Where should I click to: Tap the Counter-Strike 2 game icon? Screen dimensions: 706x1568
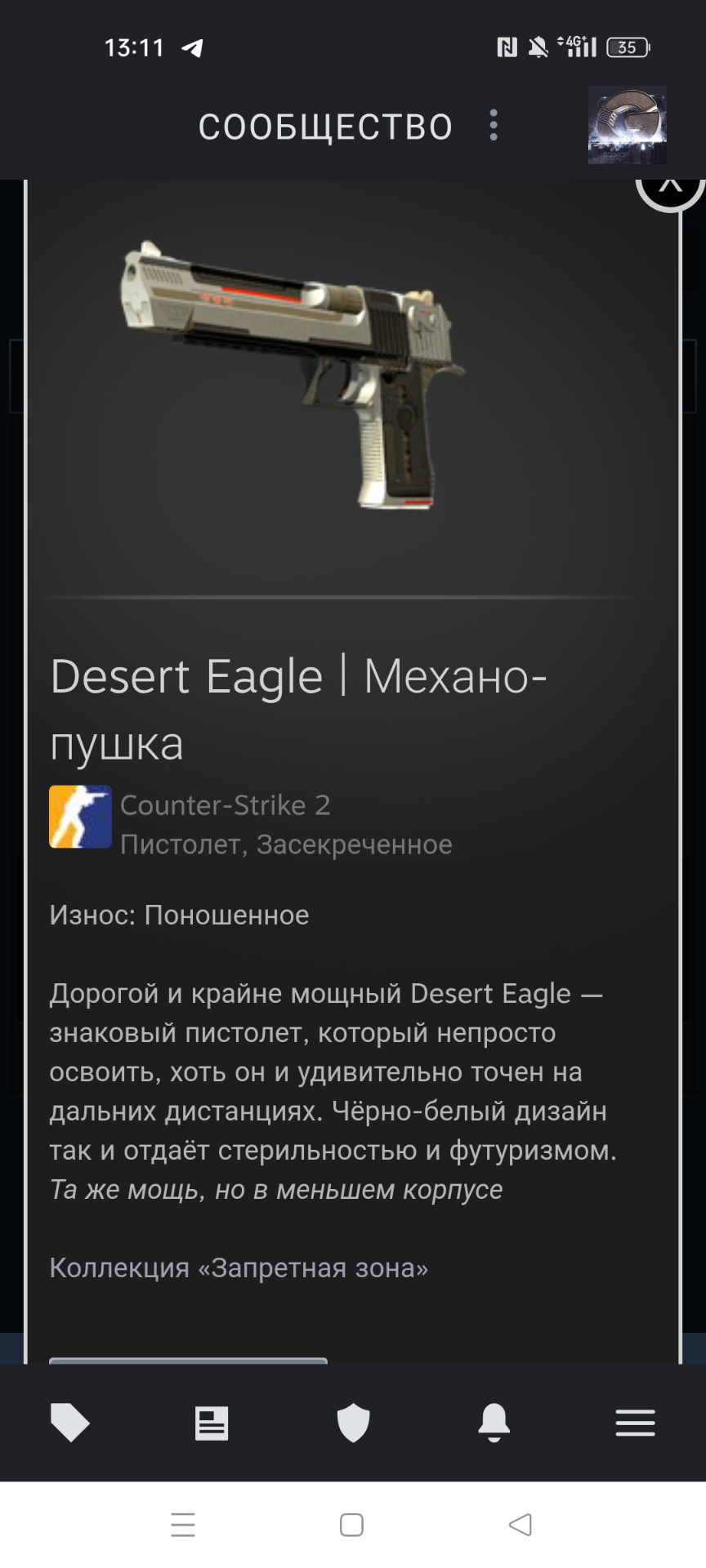pyautogui.click(x=80, y=817)
